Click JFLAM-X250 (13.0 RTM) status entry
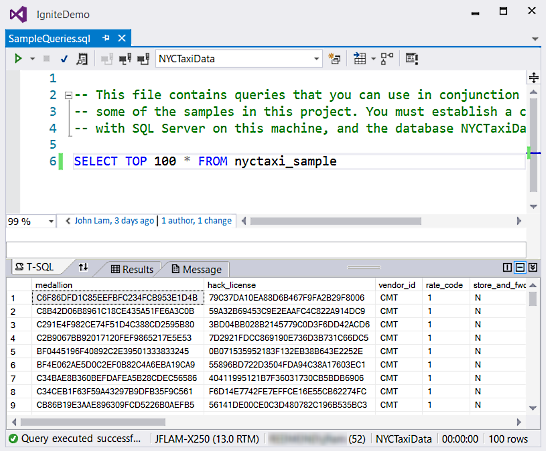 [207, 439]
